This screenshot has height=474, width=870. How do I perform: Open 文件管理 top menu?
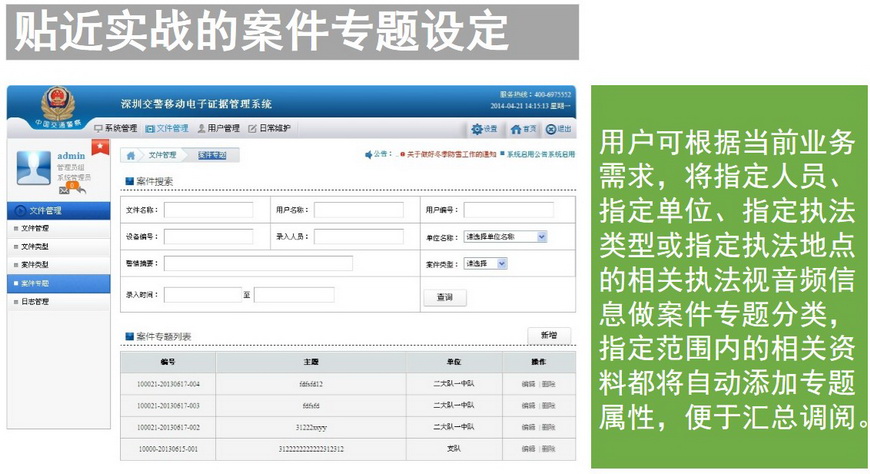[x=167, y=128]
